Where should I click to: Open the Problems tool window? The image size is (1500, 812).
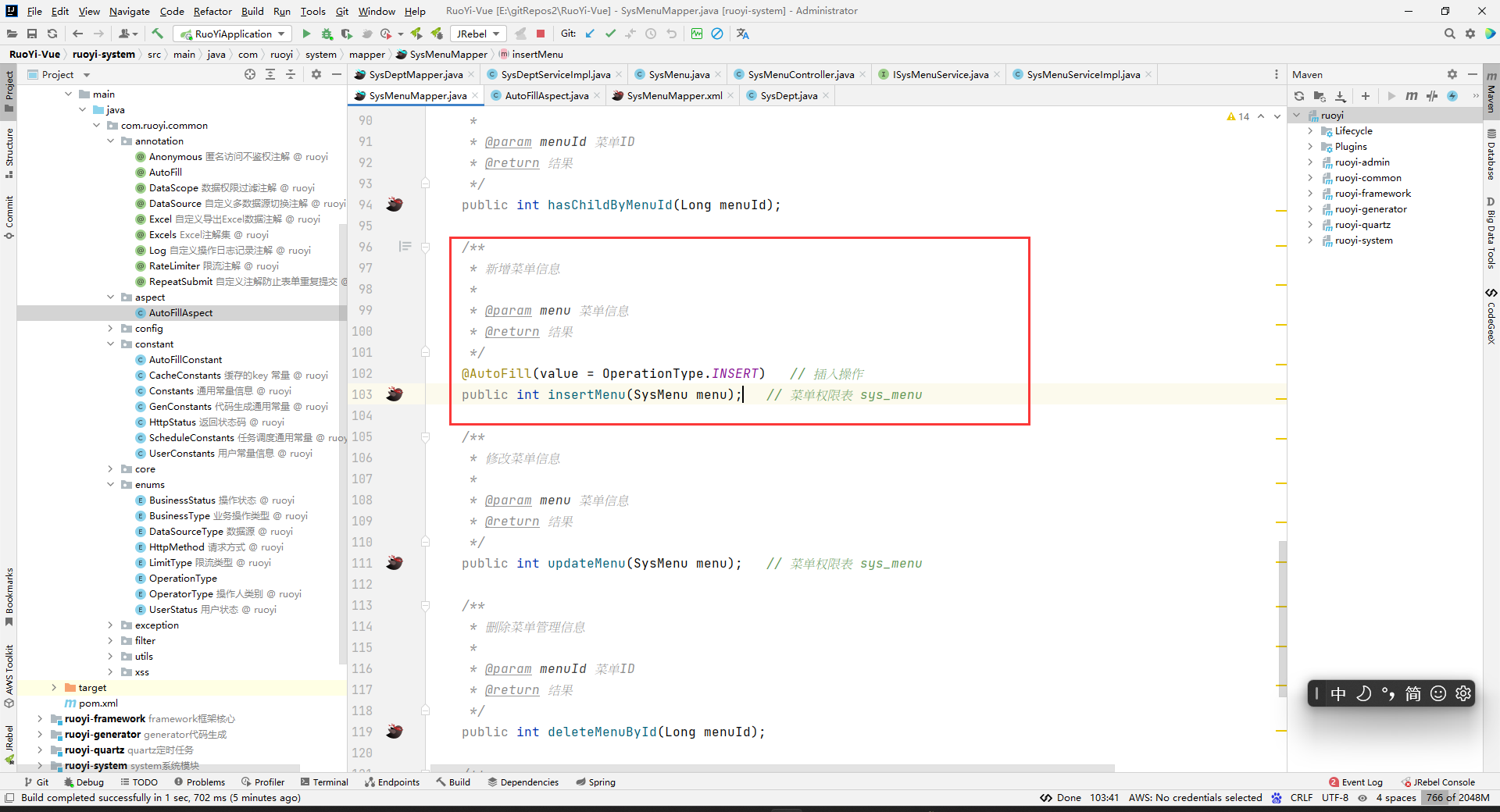pos(199,782)
